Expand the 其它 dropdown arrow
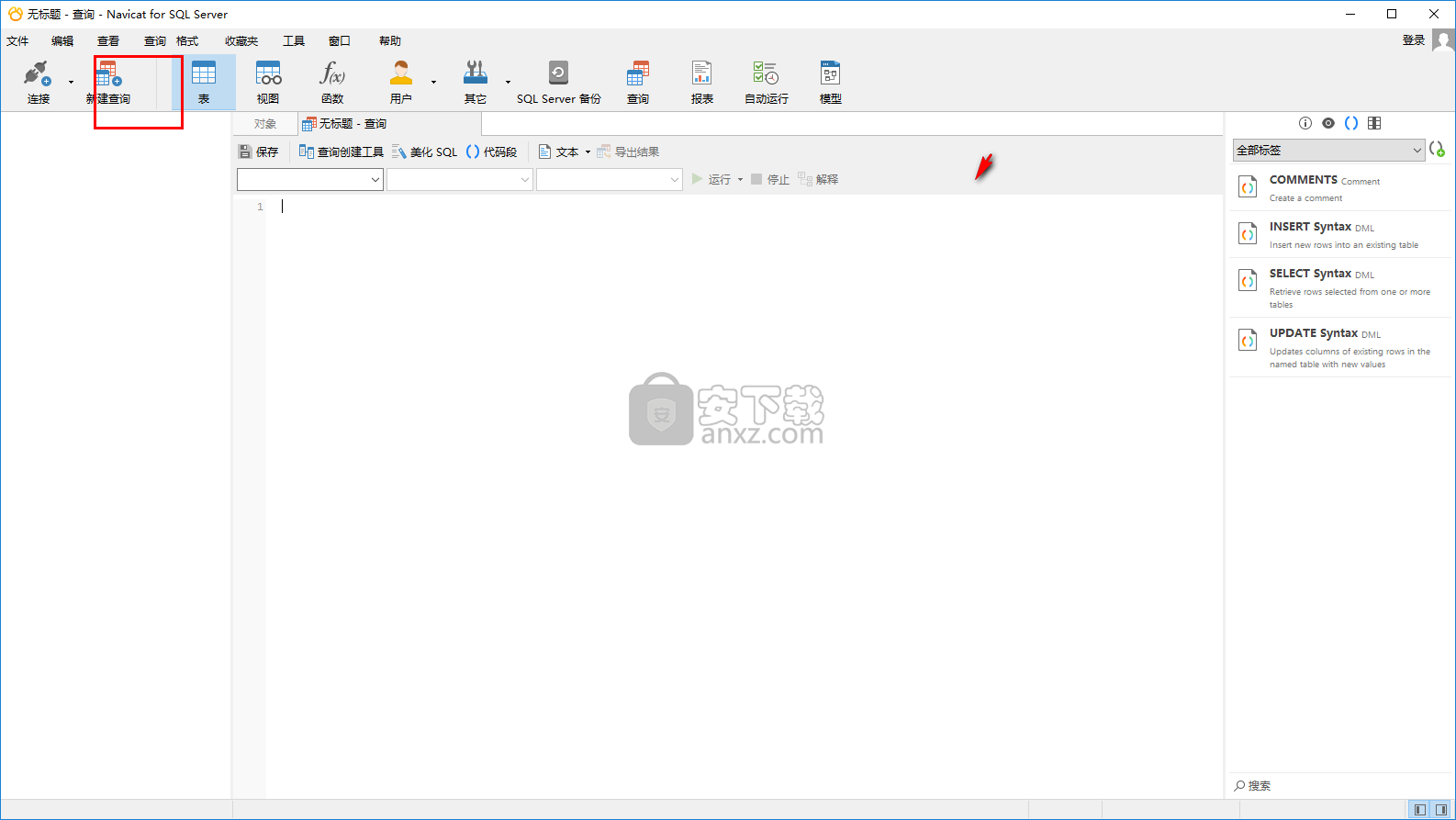Image resolution: width=1456 pixels, height=820 pixels. tap(508, 82)
